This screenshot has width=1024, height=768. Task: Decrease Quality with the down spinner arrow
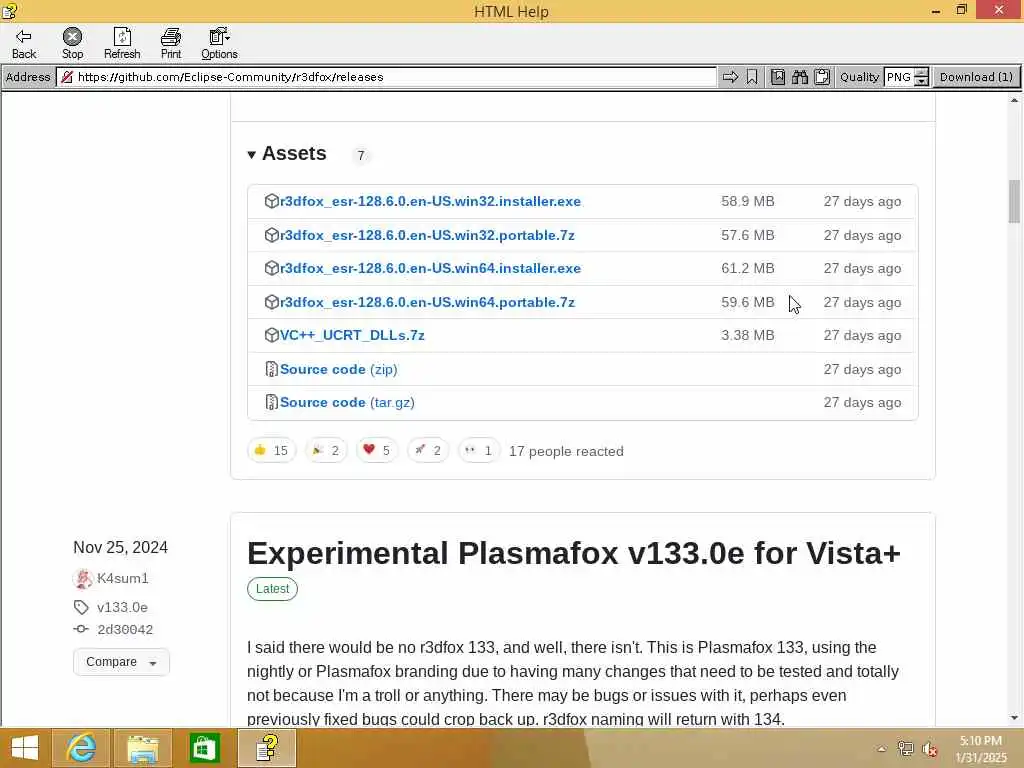[x=921, y=82]
